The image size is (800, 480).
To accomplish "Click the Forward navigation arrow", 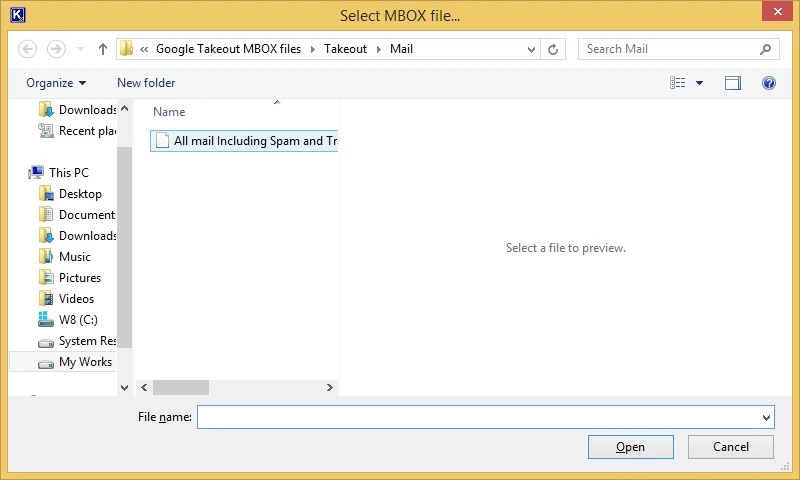I will (x=56, y=49).
